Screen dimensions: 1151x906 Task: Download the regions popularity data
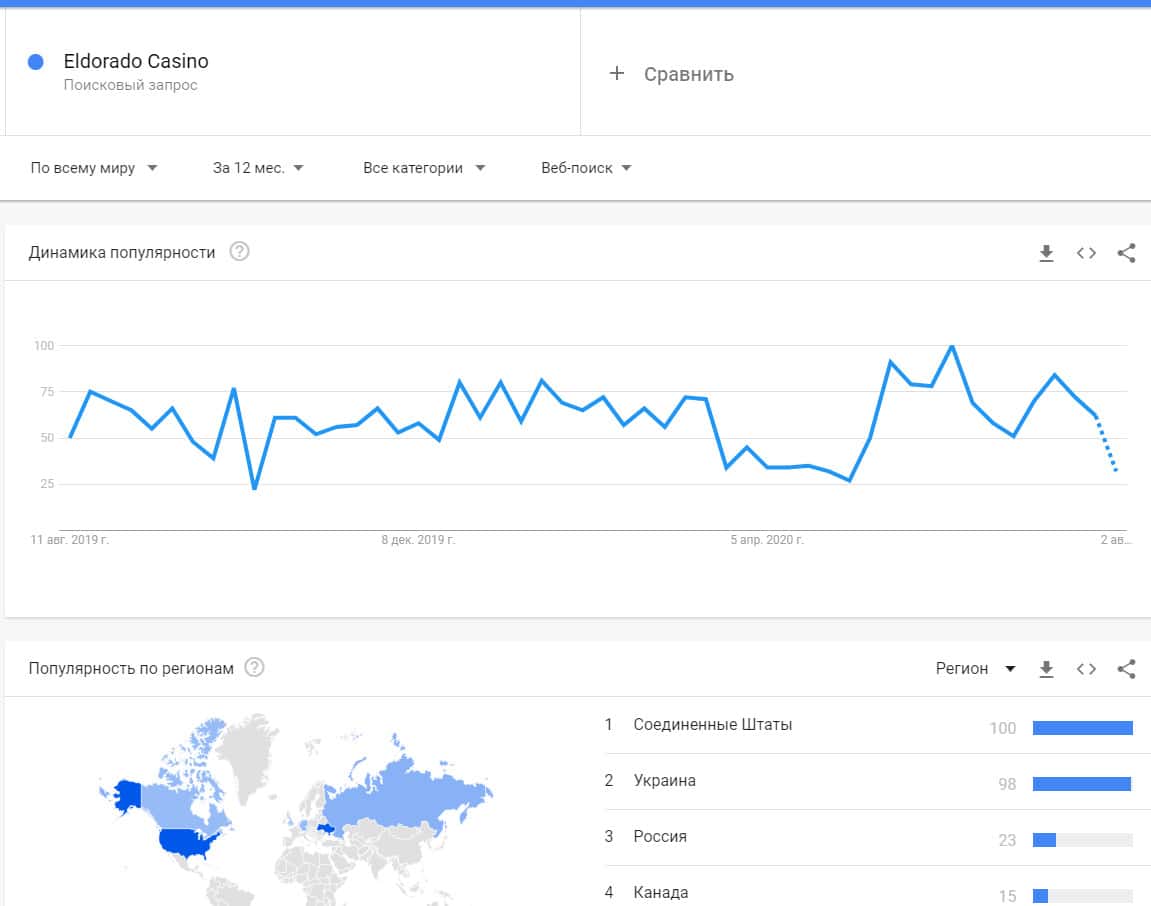tap(1046, 669)
